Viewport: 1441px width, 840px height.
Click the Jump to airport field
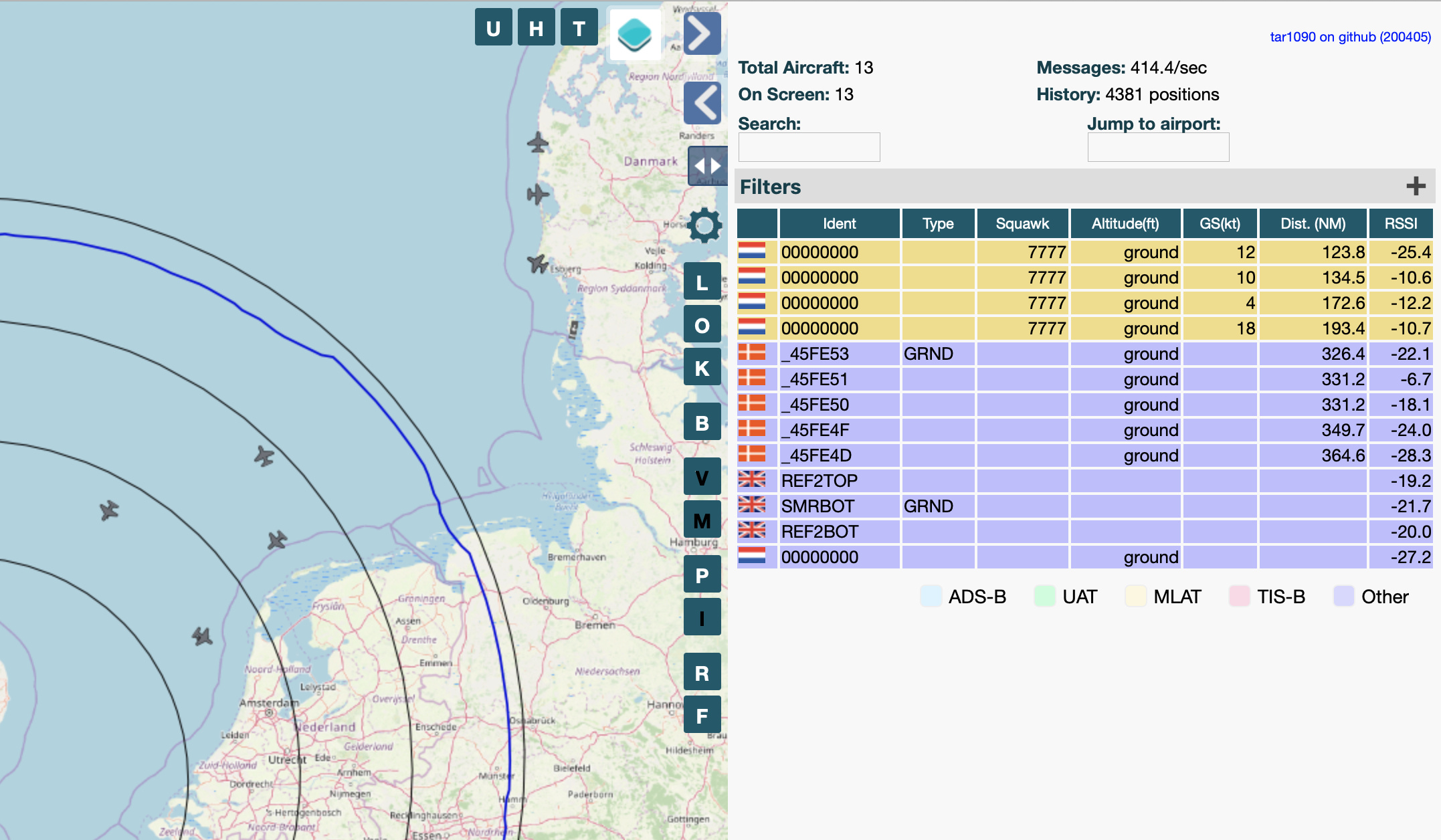click(1158, 147)
